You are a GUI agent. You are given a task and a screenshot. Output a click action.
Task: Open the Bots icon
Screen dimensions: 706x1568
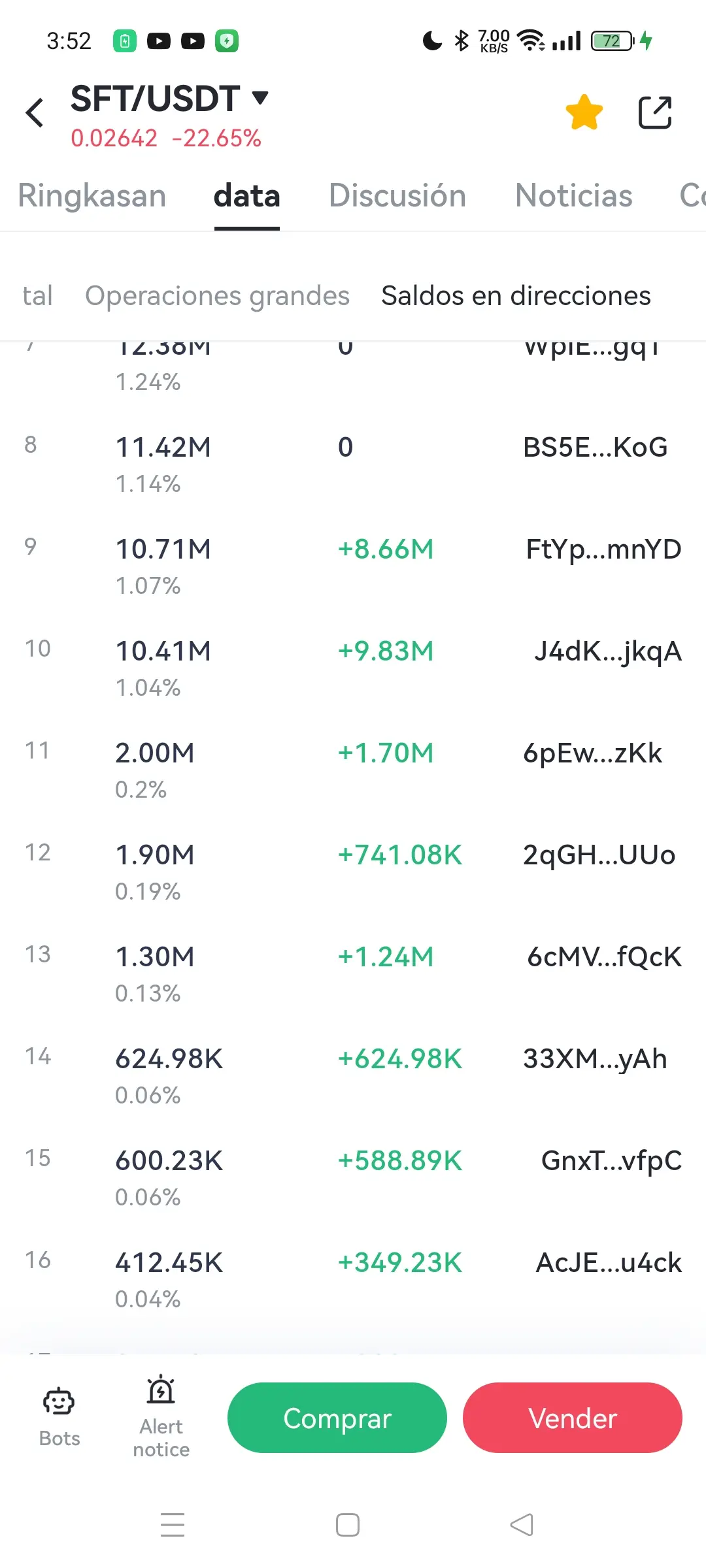[x=59, y=1402]
